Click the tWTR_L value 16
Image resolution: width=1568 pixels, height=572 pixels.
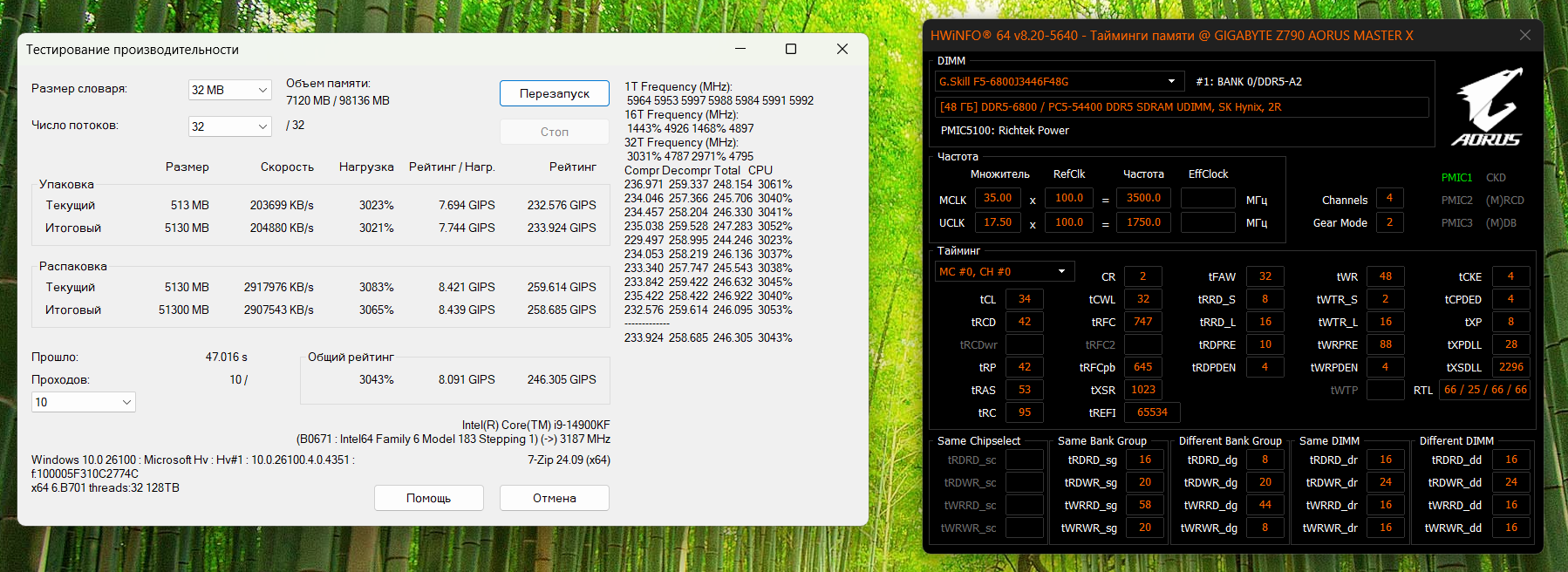coord(1386,322)
